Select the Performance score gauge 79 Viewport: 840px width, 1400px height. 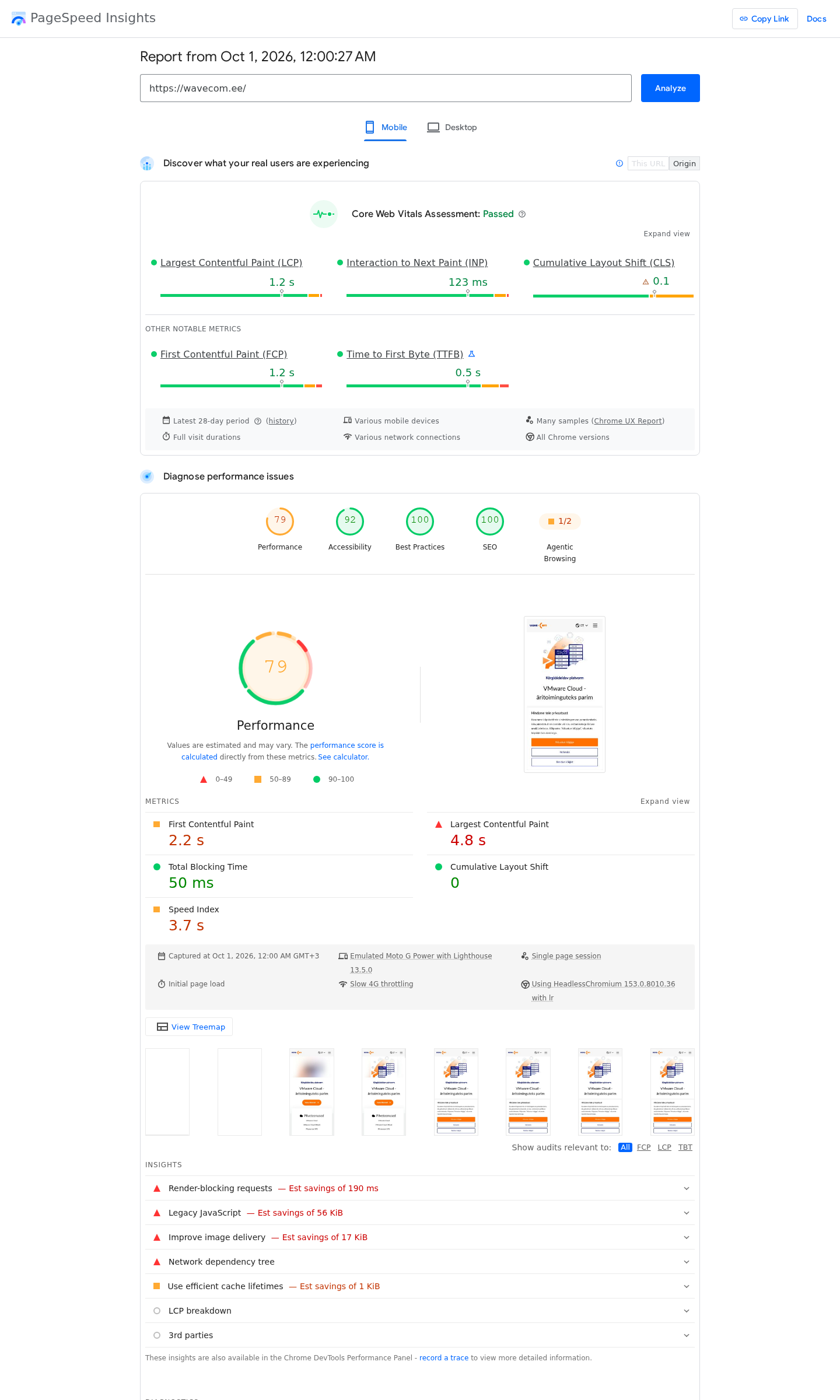point(280,521)
